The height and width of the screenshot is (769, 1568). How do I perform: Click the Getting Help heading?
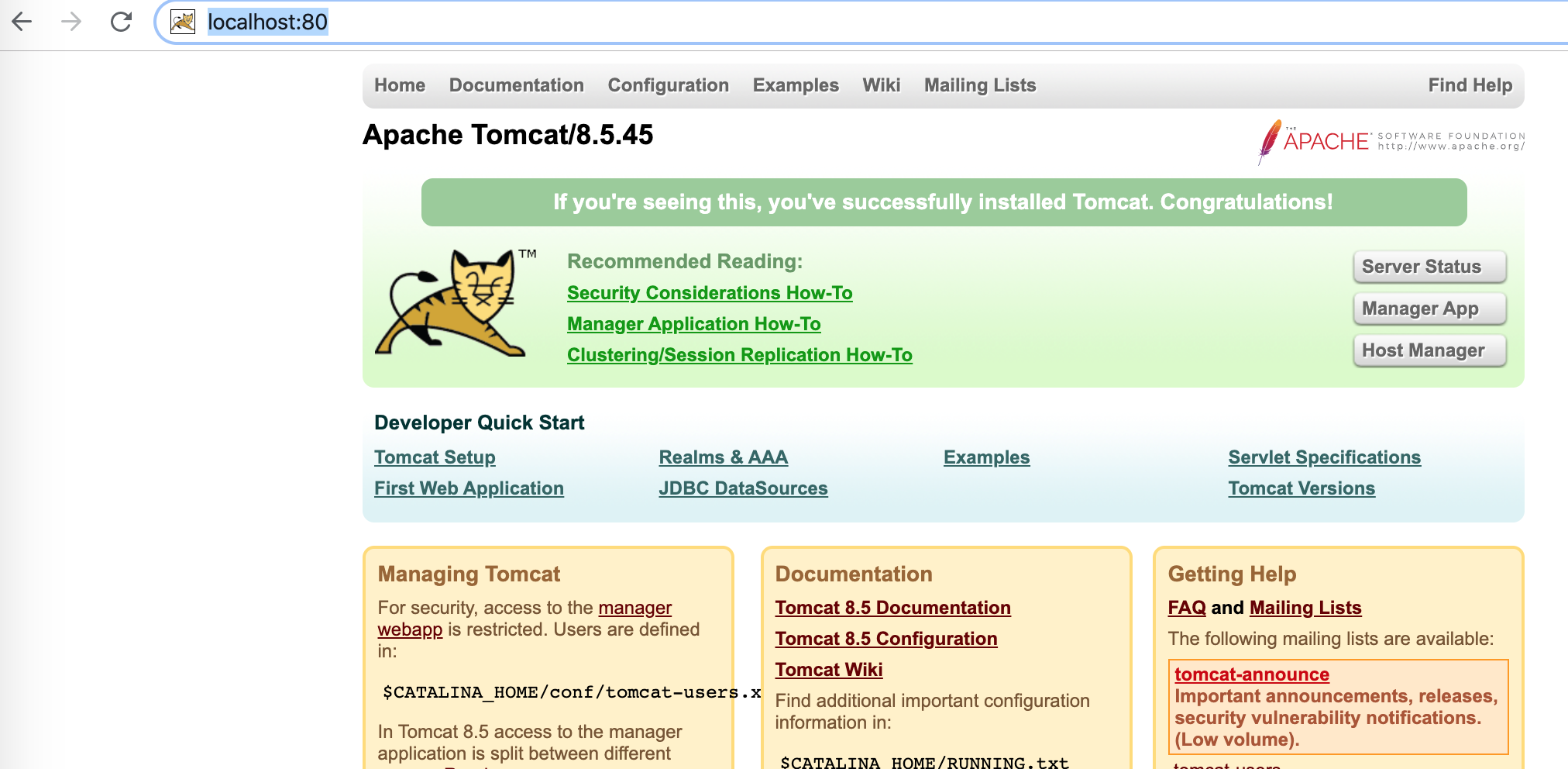point(1232,574)
